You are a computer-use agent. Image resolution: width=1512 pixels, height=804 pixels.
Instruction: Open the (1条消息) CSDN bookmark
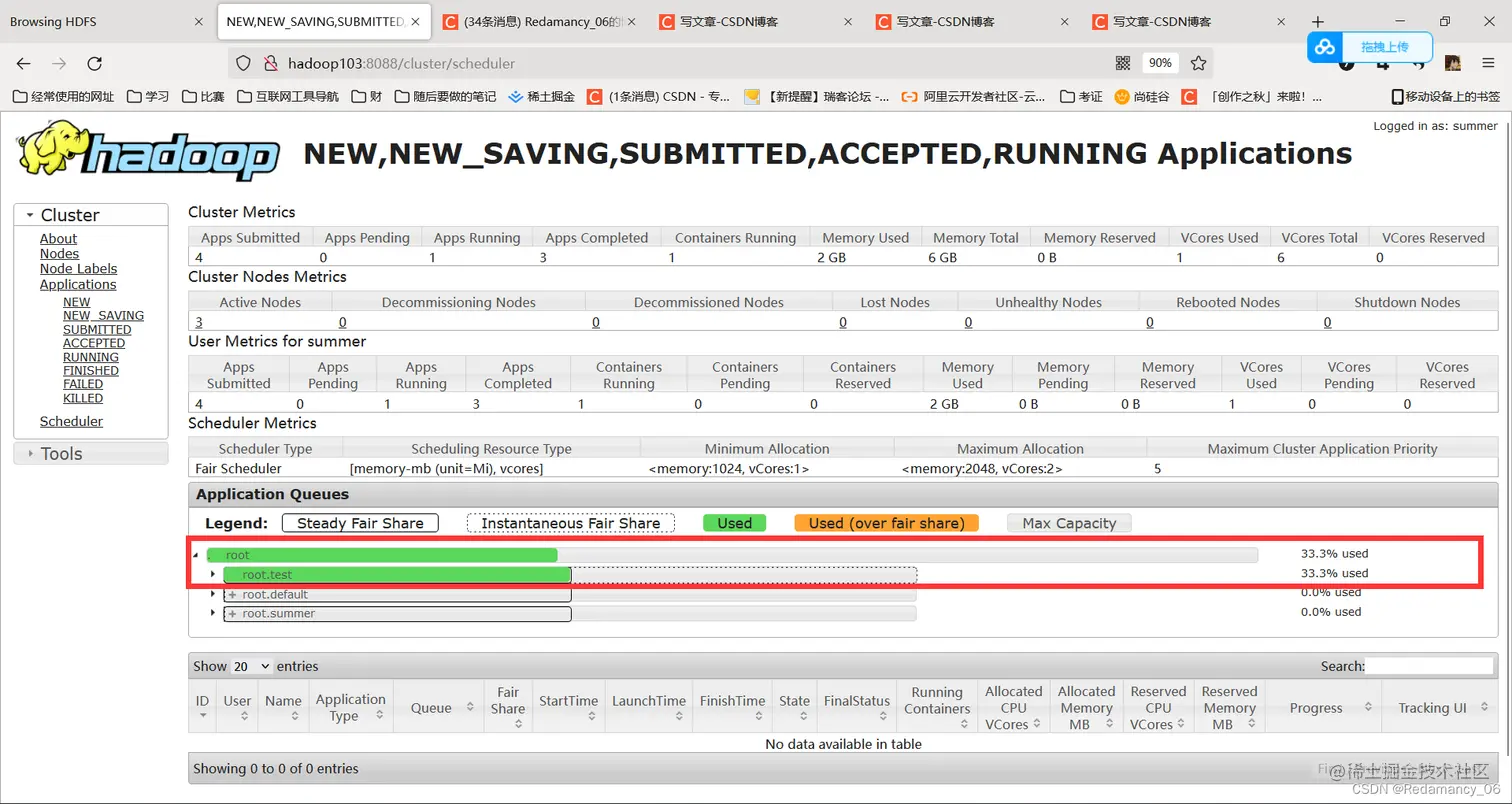[x=659, y=97]
